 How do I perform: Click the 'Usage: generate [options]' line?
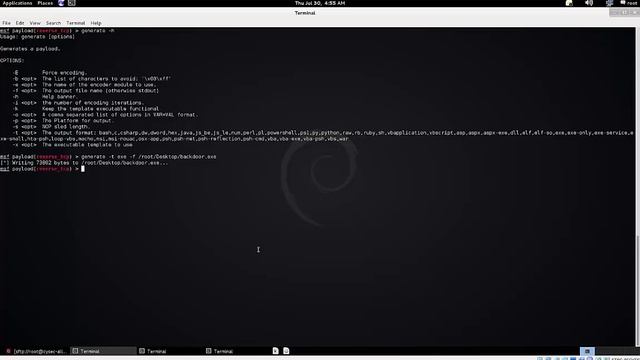pyautogui.click(x=38, y=37)
